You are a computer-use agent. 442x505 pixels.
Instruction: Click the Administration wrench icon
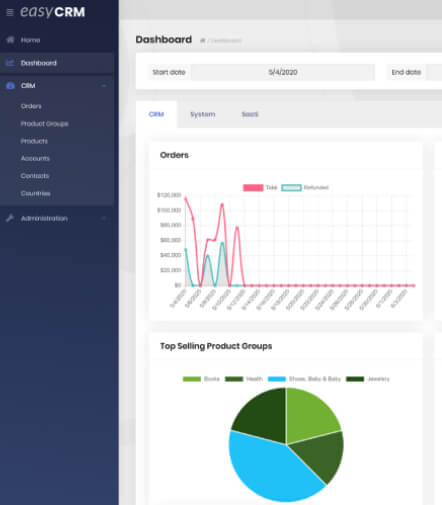(x=10, y=218)
